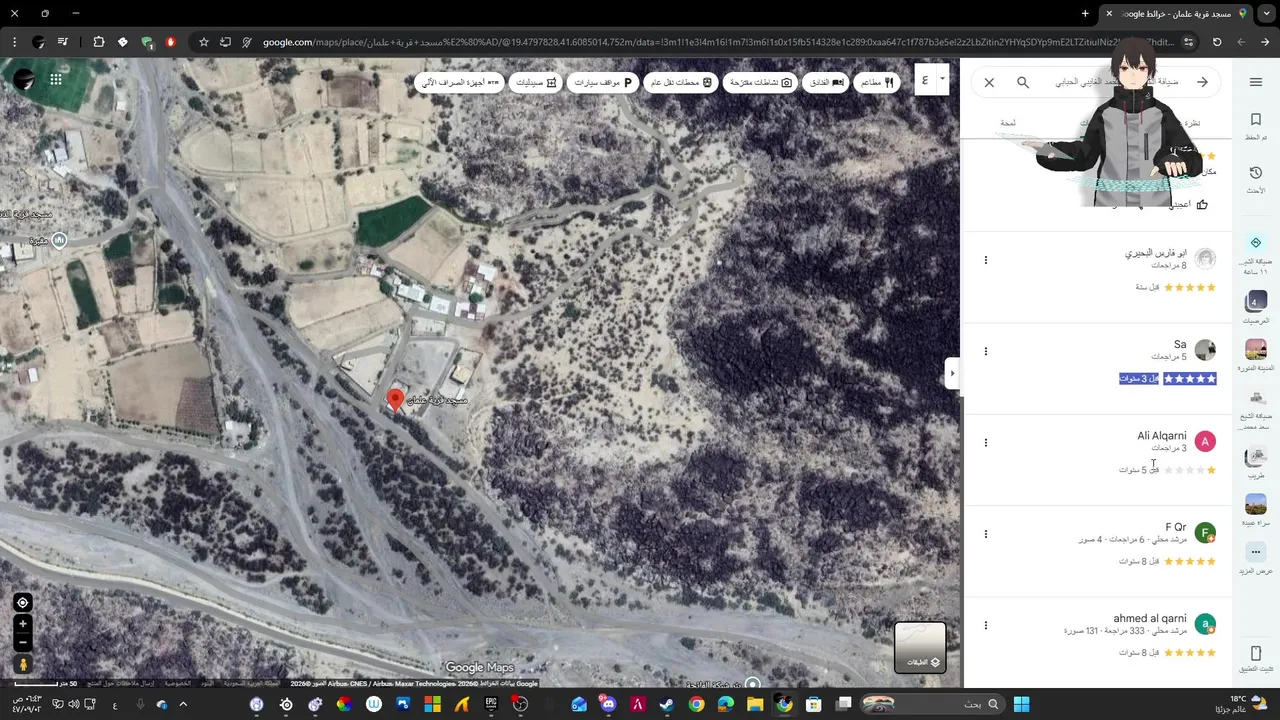Screen dimensions: 1280x720
Task: Open options menu for F Qr review
Action: tap(985, 534)
